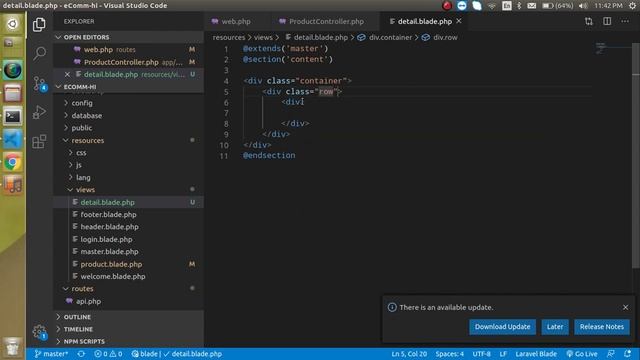The width and height of the screenshot is (640, 360).
Task: Collapse the views folder
Action: point(129,190)
